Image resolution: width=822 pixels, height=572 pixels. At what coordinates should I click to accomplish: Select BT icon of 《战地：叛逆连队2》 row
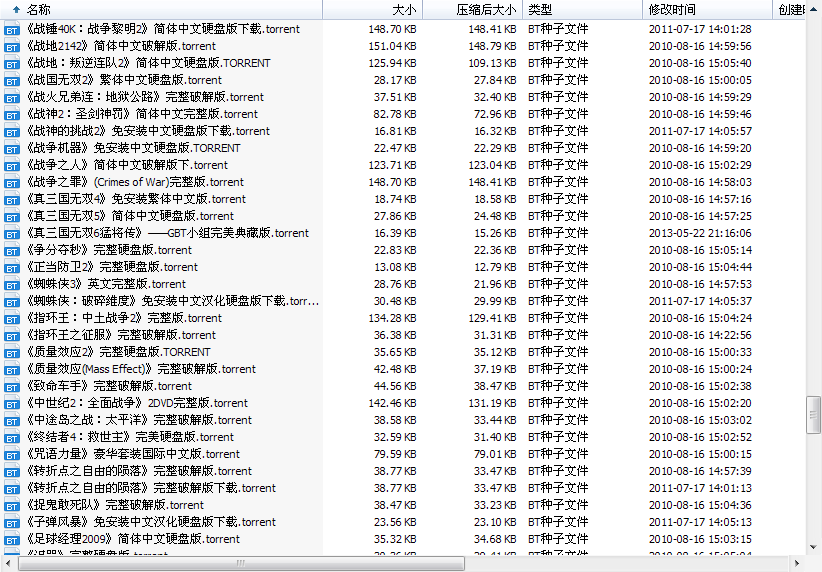pyautogui.click(x=12, y=63)
